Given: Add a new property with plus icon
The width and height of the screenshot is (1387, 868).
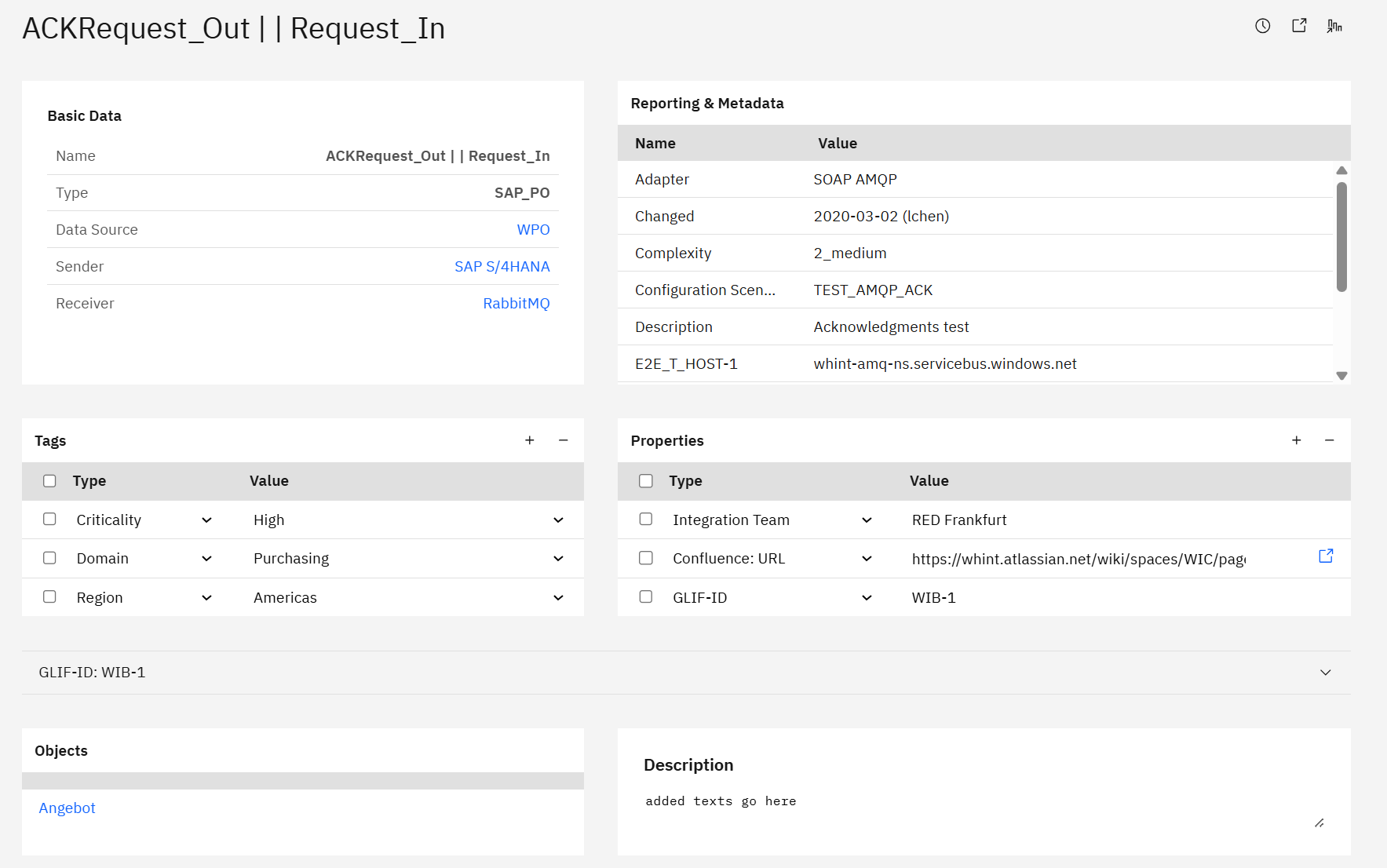Looking at the screenshot, I should [1296, 440].
